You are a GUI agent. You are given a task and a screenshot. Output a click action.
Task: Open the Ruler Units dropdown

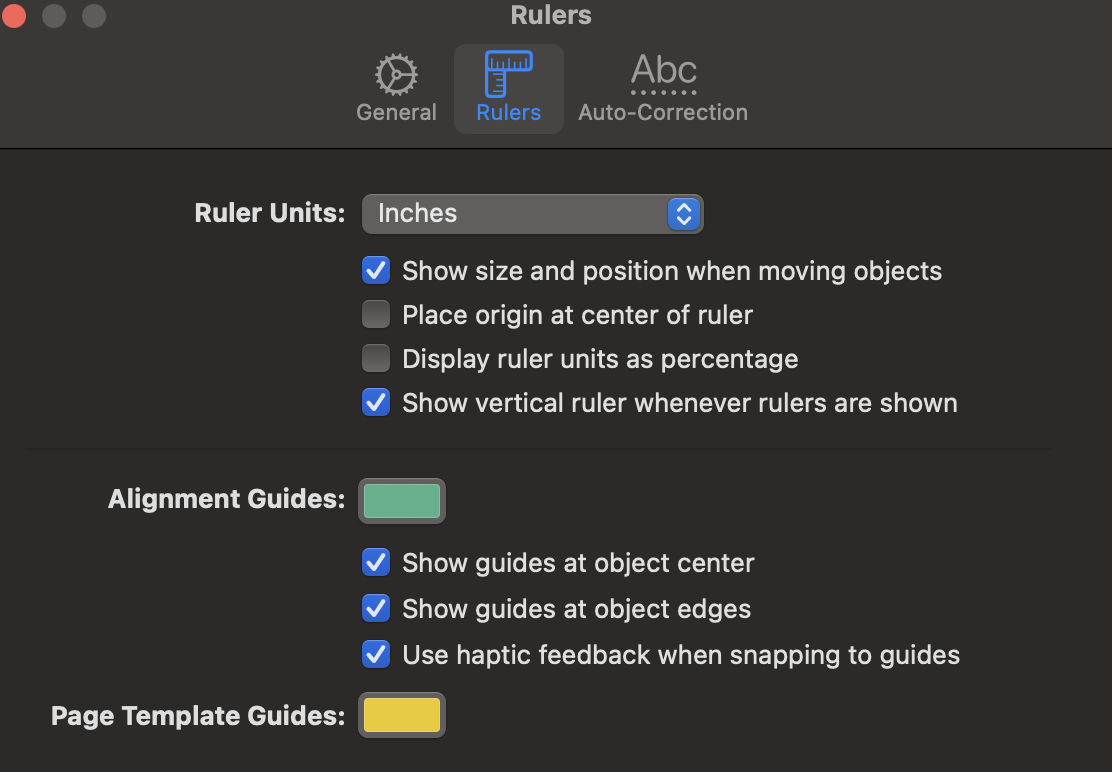(532, 213)
